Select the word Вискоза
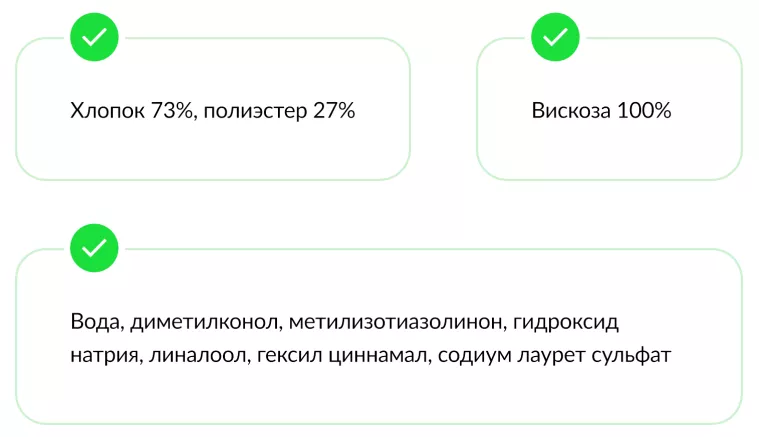Image resolution: width=759 pixels, height=437 pixels. click(x=571, y=111)
